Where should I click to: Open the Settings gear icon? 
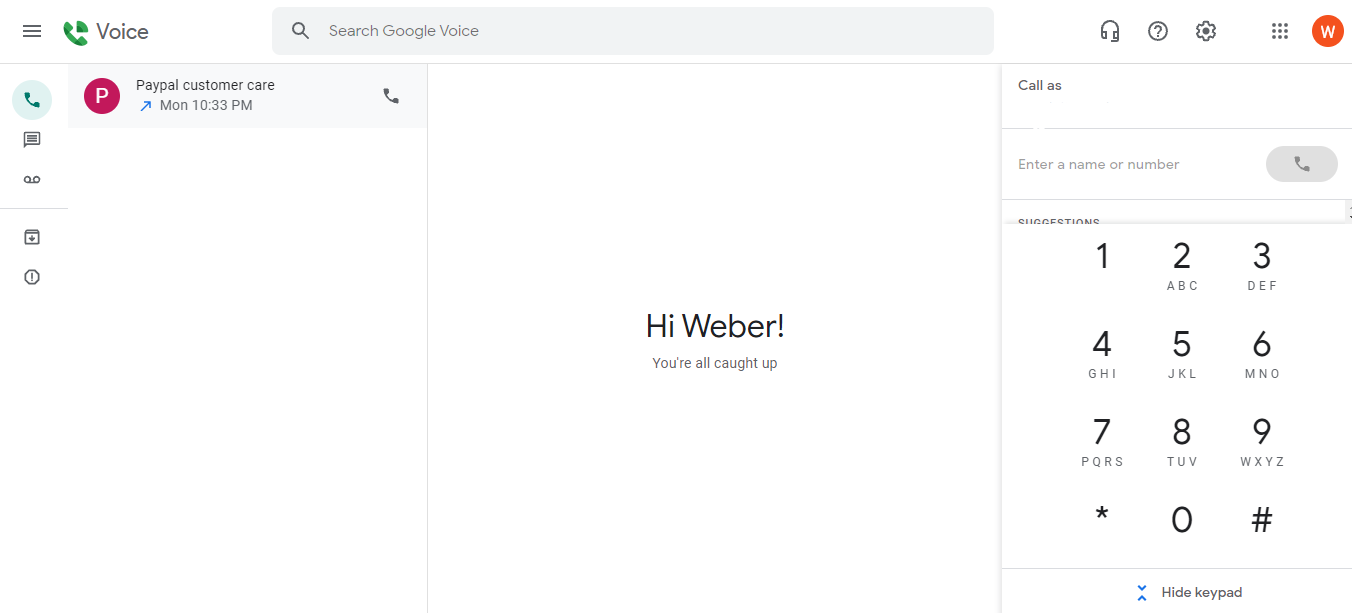tap(1206, 31)
